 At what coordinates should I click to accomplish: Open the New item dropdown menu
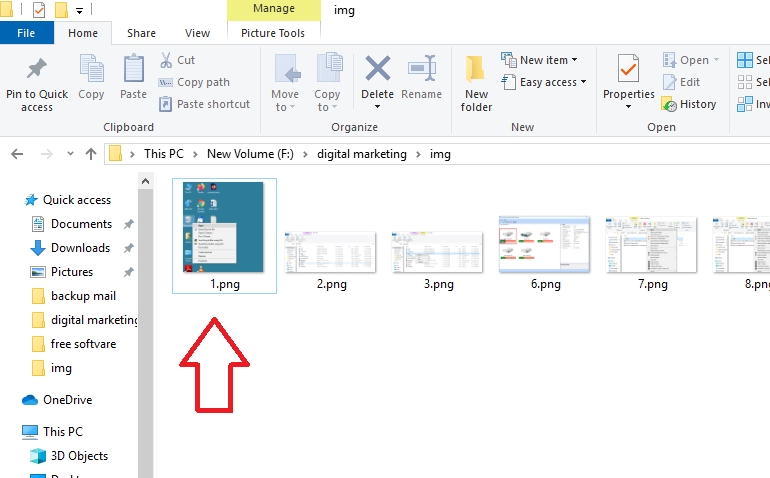point(540,60)
